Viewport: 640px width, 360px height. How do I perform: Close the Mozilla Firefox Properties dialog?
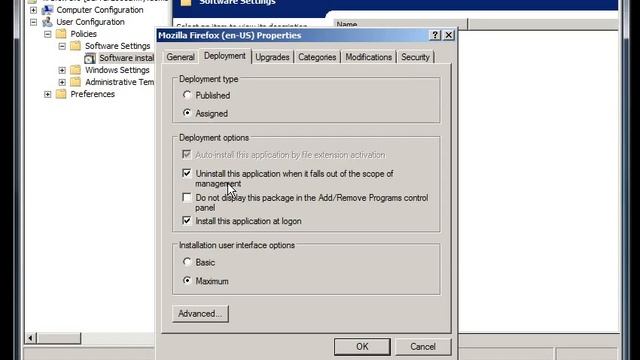[449, 35]
